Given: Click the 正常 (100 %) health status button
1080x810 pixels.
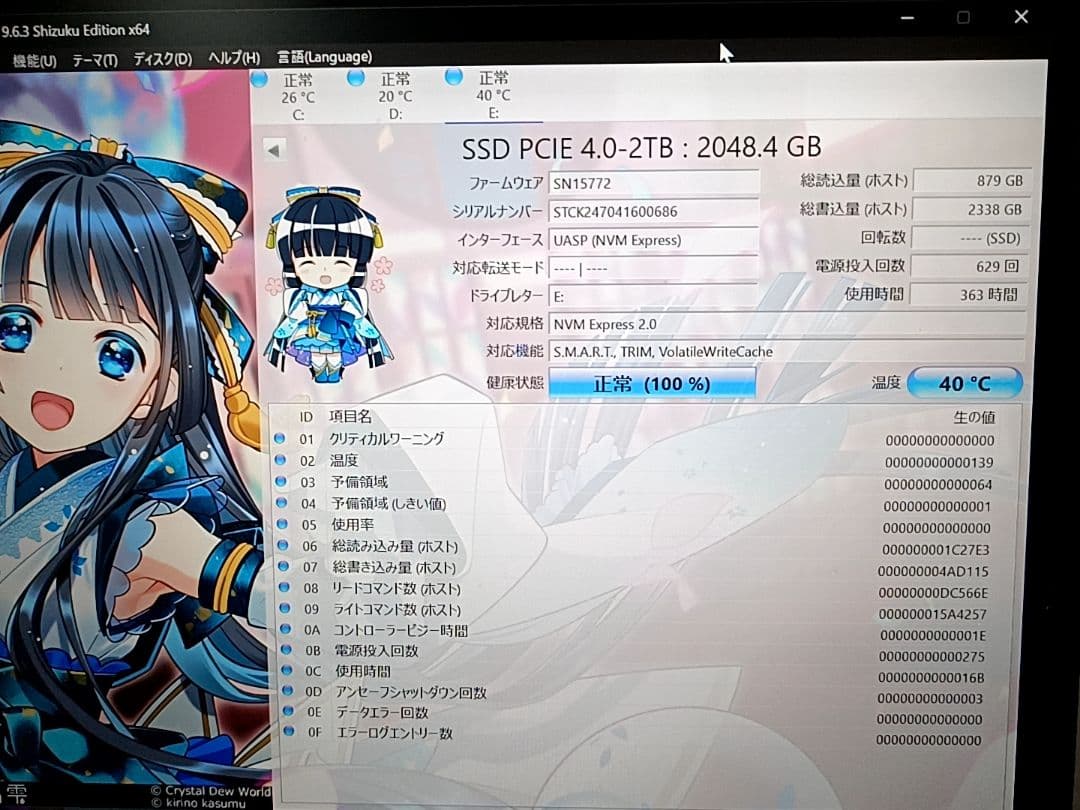Looking at the screenshot, I should tap(652, 383).
